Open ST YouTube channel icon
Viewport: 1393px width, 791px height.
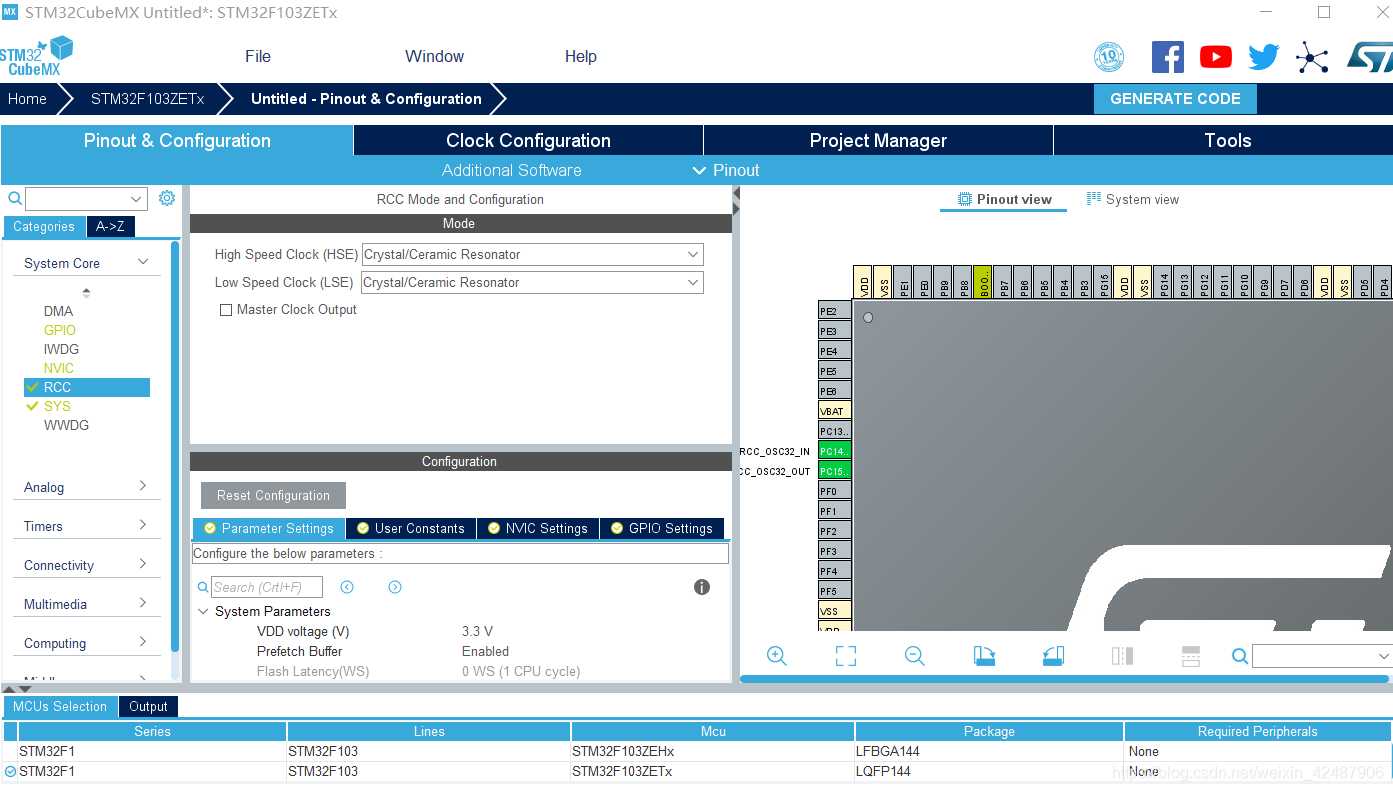coord(1216,57)
